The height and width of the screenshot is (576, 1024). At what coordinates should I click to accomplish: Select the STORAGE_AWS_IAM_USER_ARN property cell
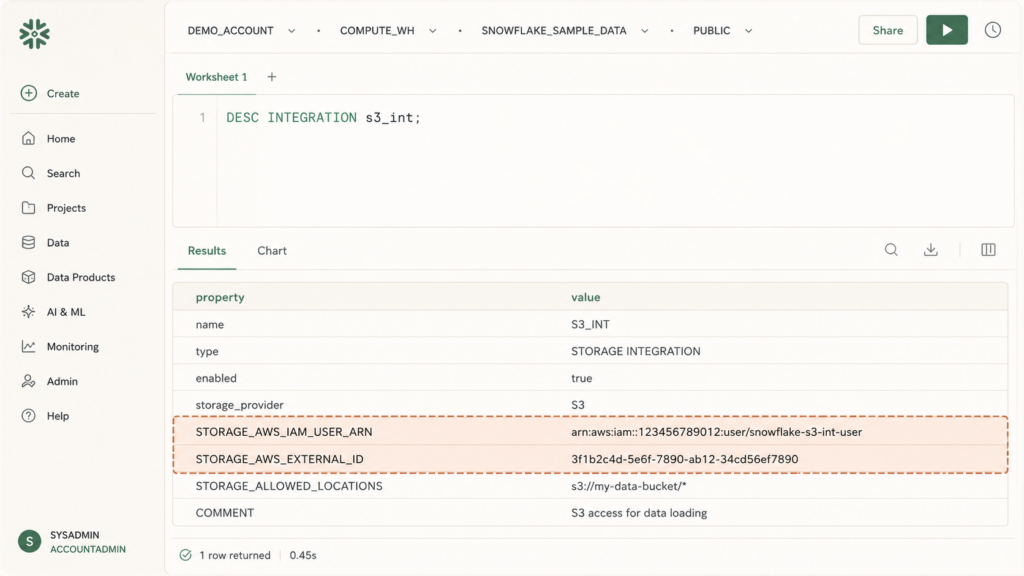click(x=284, y=432)
